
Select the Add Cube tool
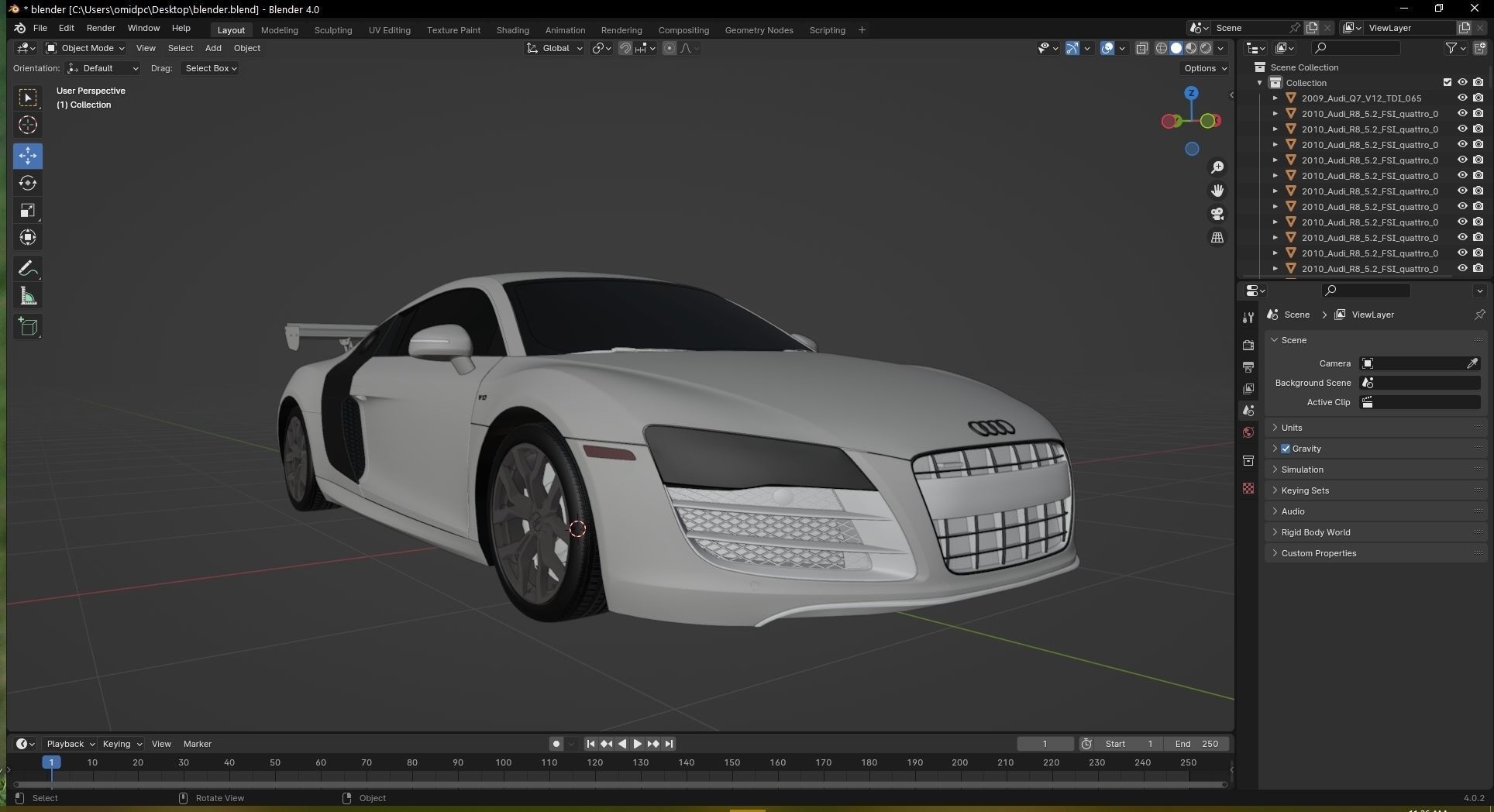point(28,327)
